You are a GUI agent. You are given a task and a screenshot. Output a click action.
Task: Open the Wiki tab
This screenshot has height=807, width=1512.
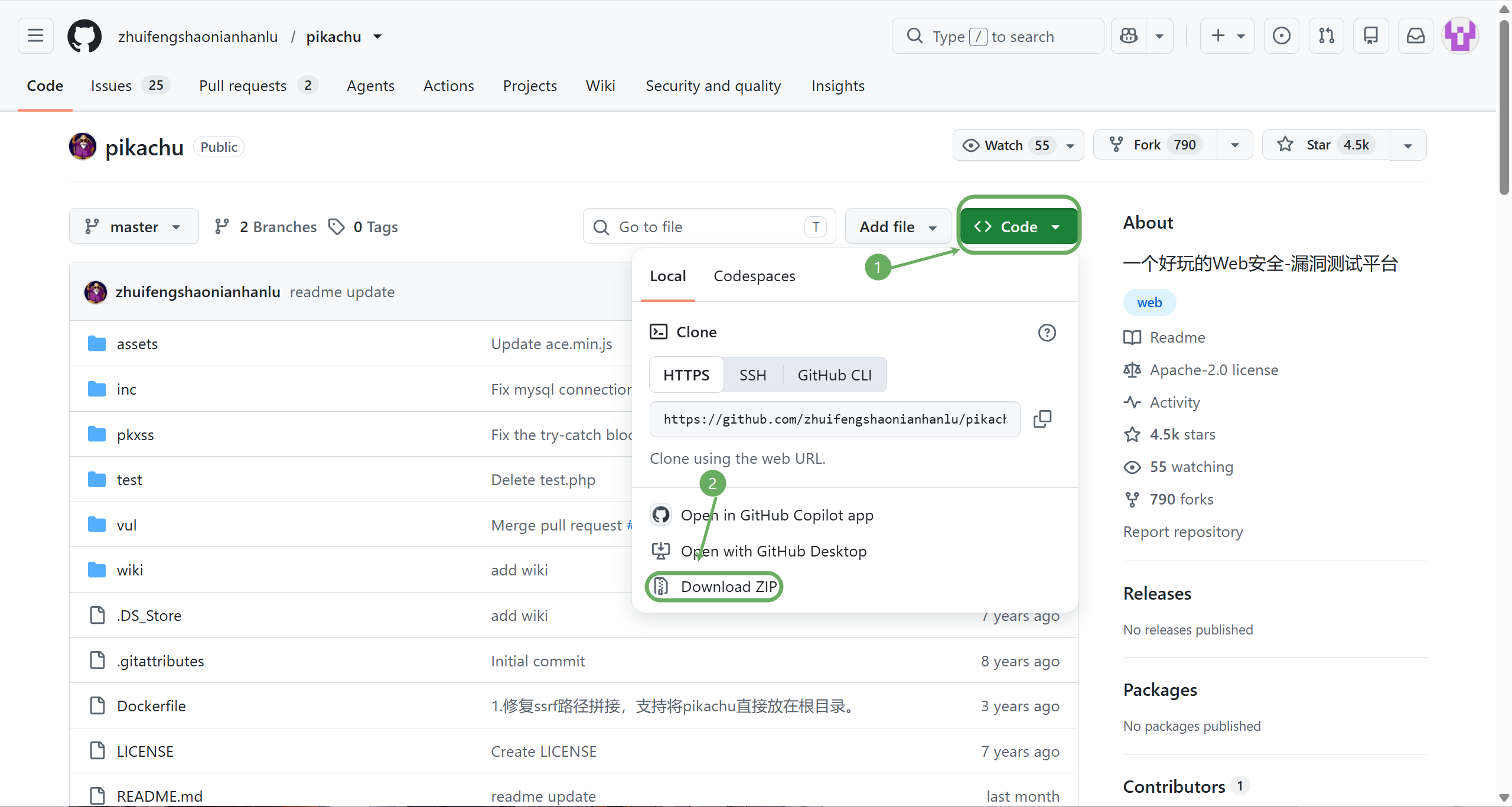601,86
